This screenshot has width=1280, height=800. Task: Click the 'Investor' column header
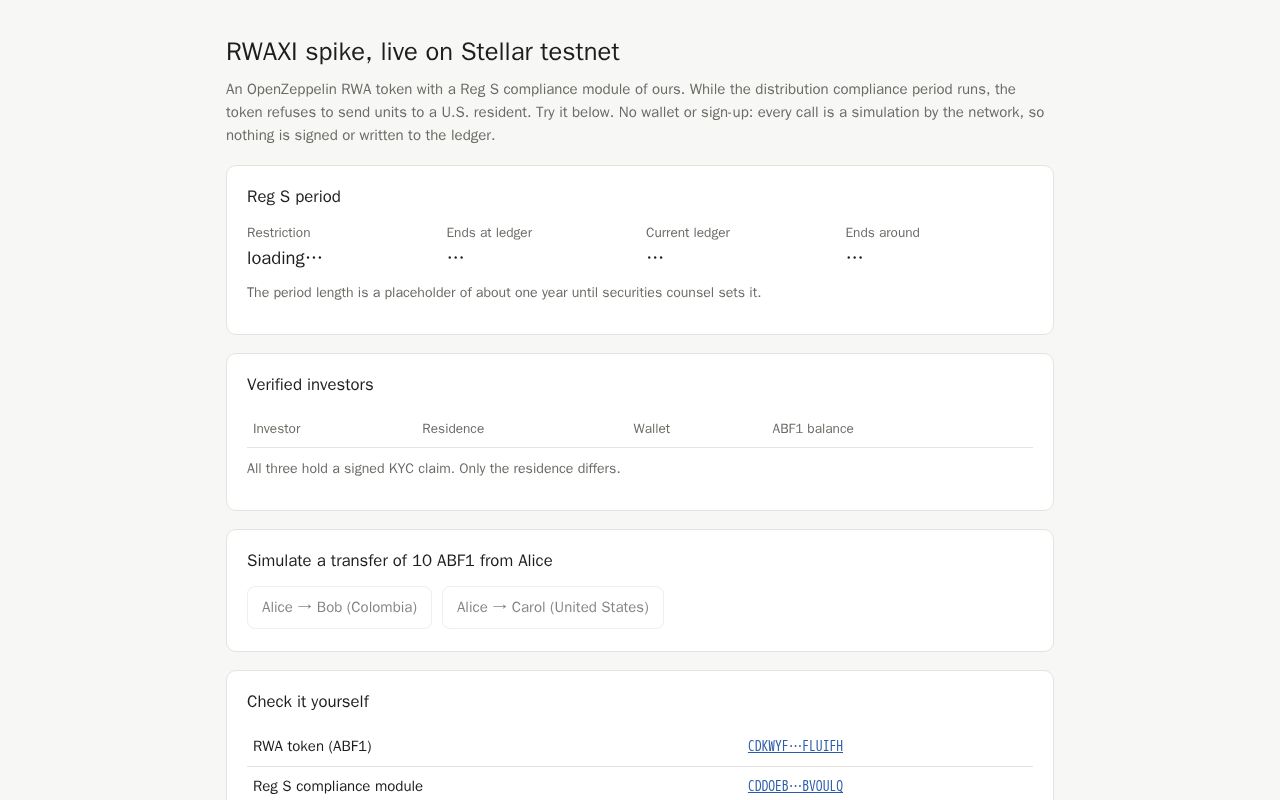(x=277, y=429)
